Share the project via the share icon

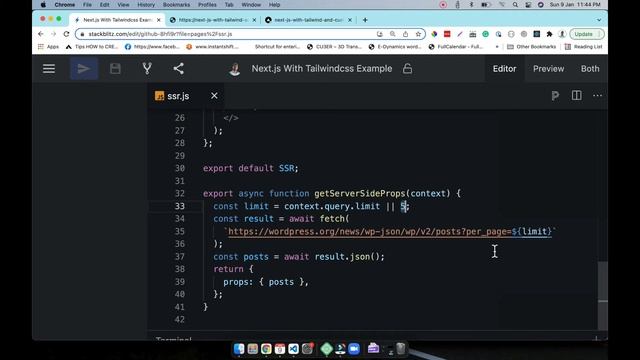pos(178,69)
